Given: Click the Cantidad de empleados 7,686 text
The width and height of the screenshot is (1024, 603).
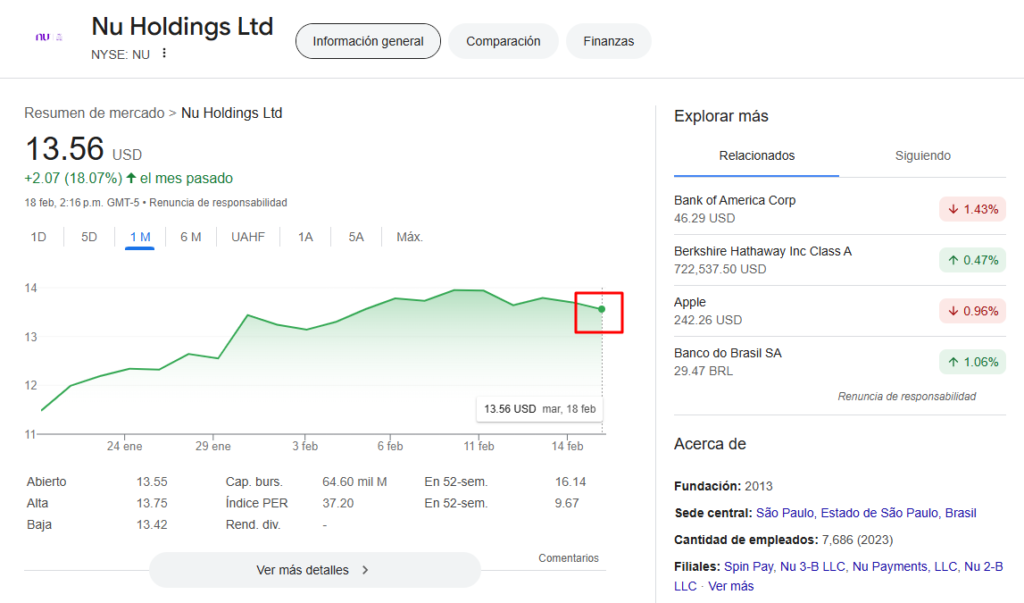Looking at the screenshot, I should point(784,540).
